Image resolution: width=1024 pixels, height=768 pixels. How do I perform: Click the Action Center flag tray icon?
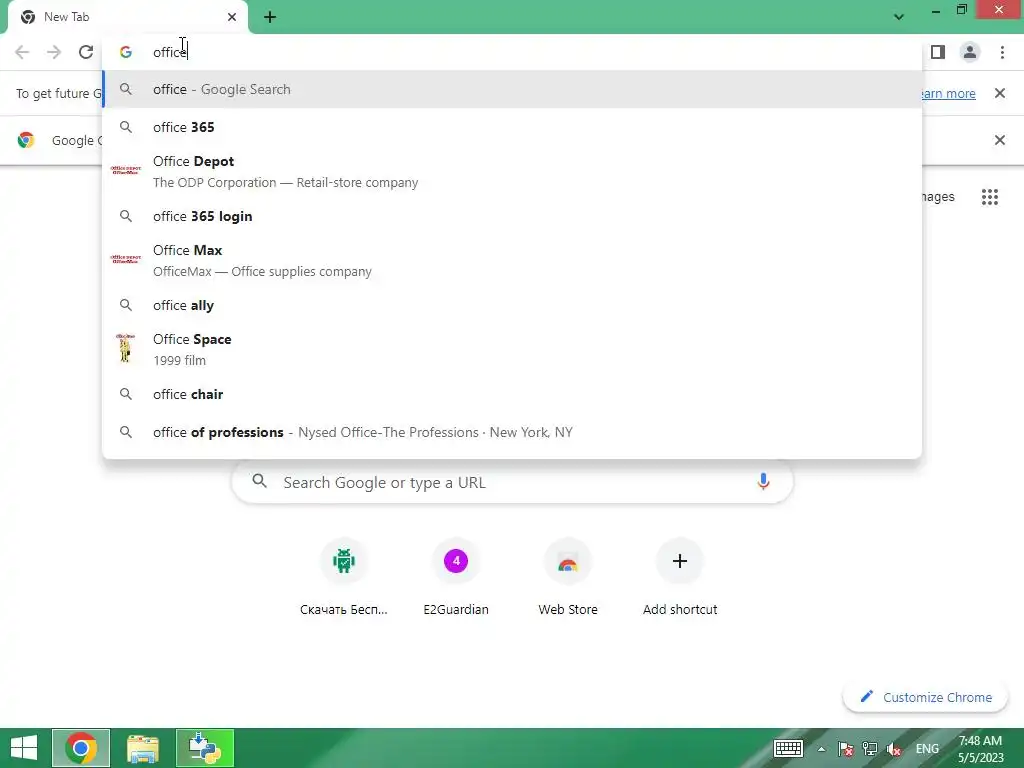click(x=846, y=749)
